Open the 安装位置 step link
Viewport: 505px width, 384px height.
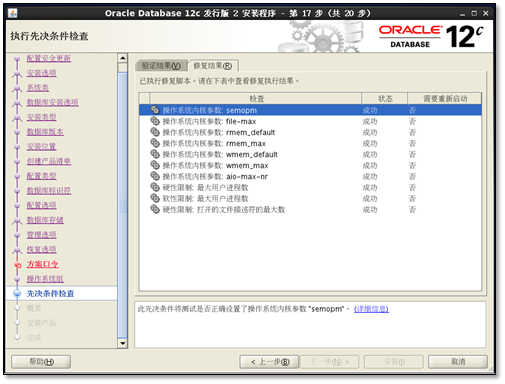click(x=41, y=146)
